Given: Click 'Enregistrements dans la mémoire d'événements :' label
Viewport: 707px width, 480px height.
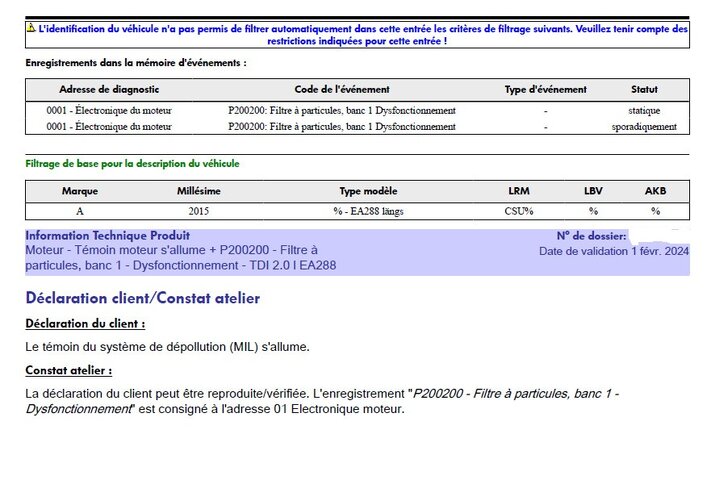Looking at the screenshot, I should tap(136, 63).
